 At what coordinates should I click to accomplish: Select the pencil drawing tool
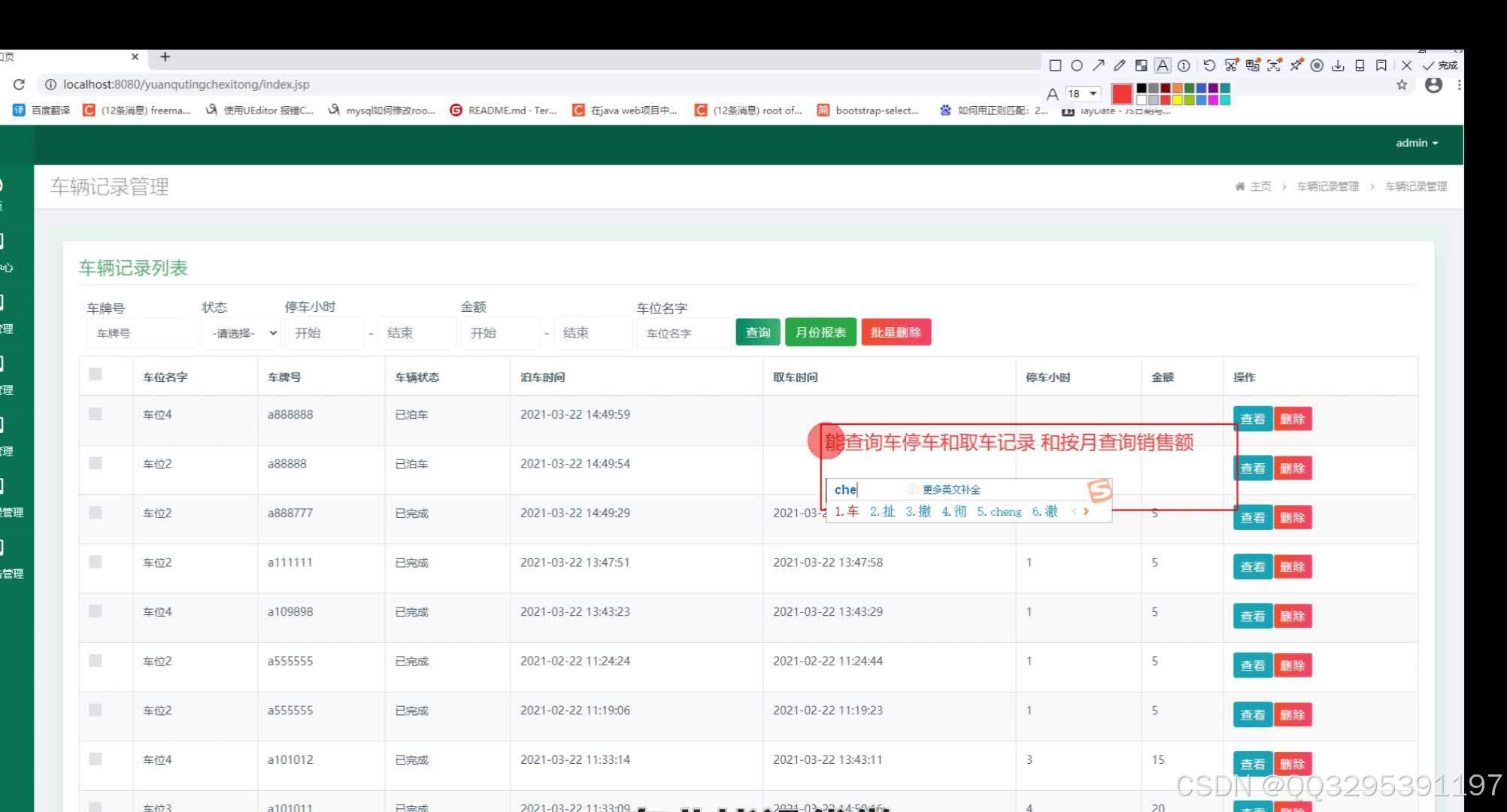tap(1120, 65)
